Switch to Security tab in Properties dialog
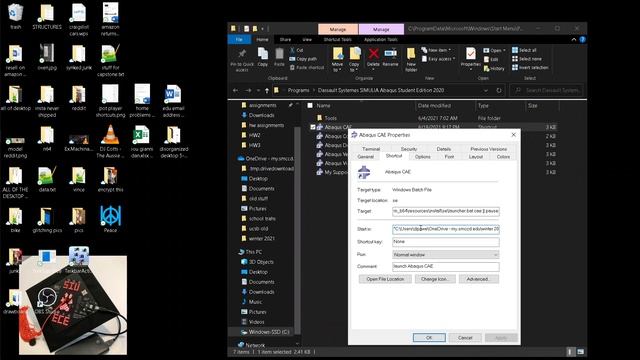640x360 pixels. point(409,149)
